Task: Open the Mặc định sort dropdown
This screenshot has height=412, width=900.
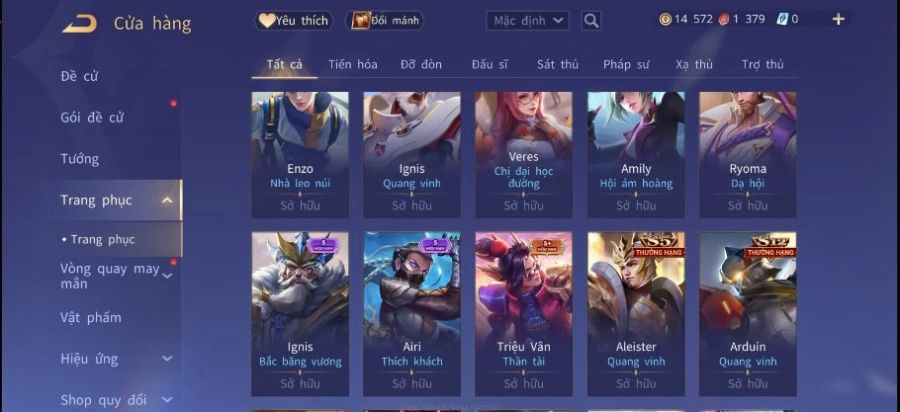Action: 527,21
